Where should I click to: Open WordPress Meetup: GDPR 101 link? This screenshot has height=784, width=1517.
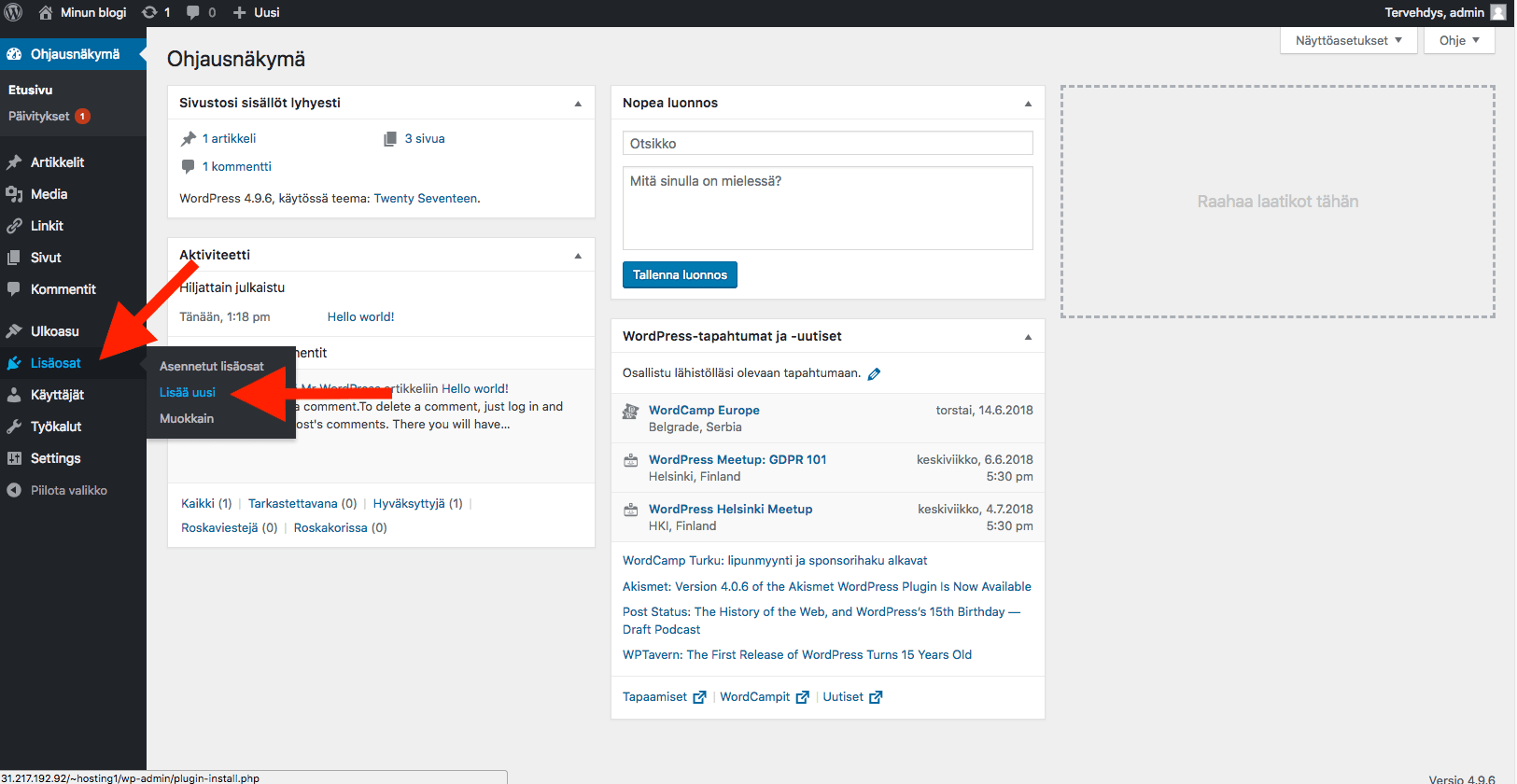[x=737, y=459]
